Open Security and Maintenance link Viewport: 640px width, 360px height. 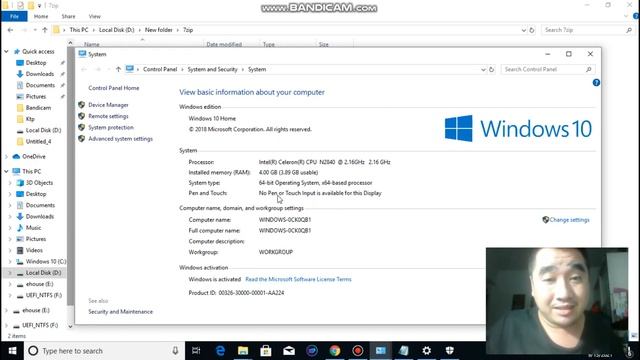tap(120, 311)
